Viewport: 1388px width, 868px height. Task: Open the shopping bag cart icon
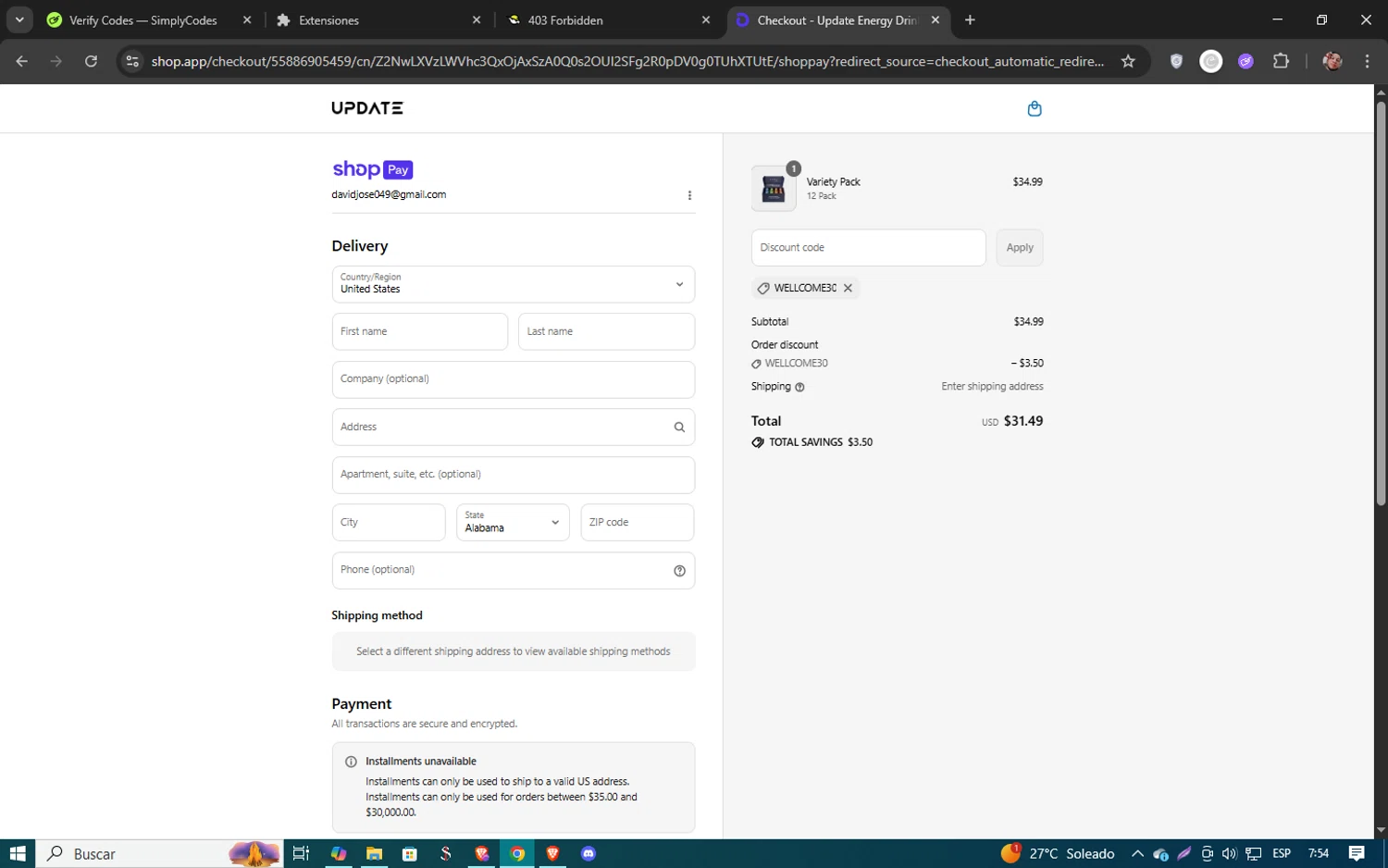pos(1035,108)
